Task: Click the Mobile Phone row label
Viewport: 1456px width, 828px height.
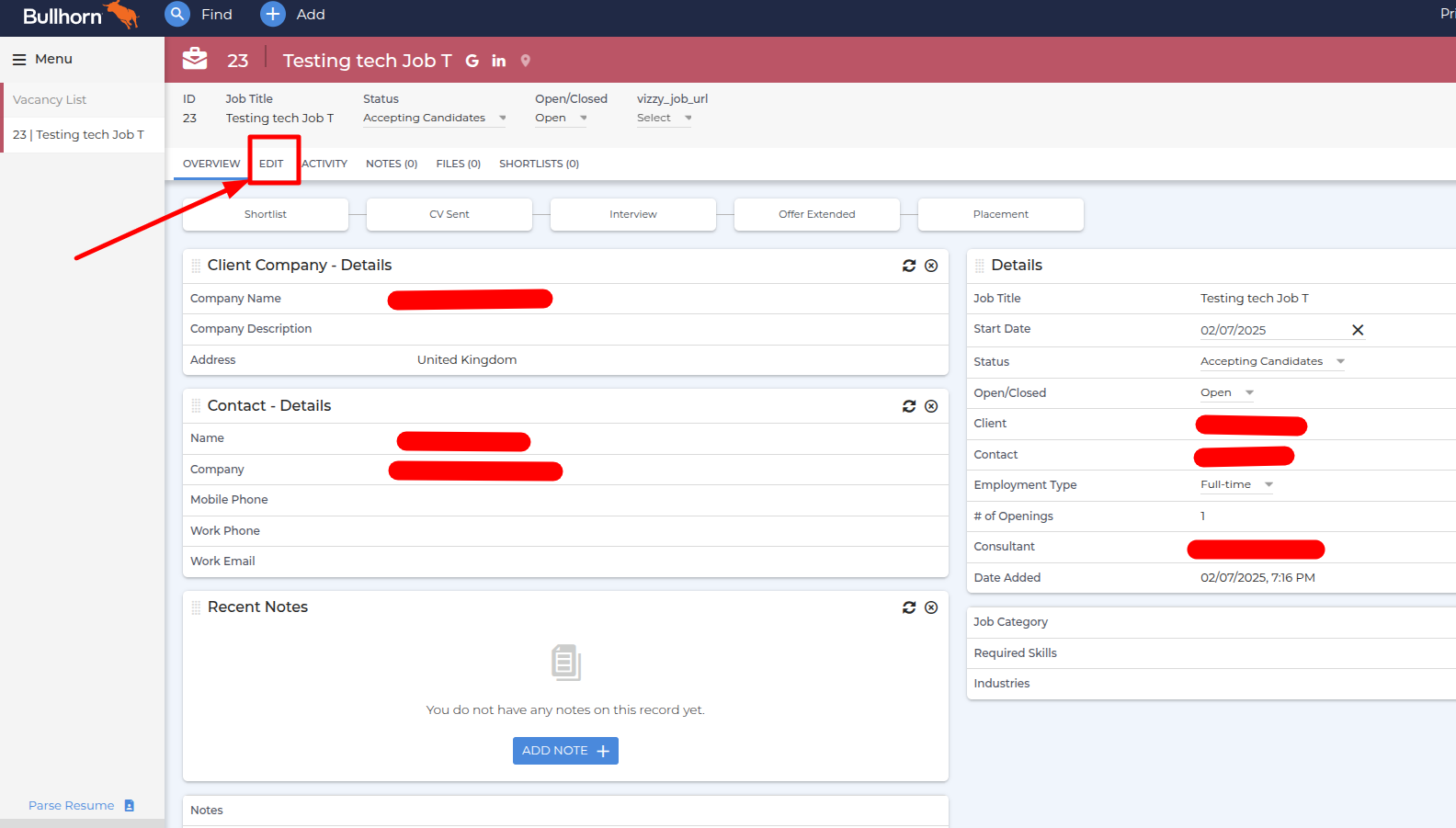Action: (229, 500)
